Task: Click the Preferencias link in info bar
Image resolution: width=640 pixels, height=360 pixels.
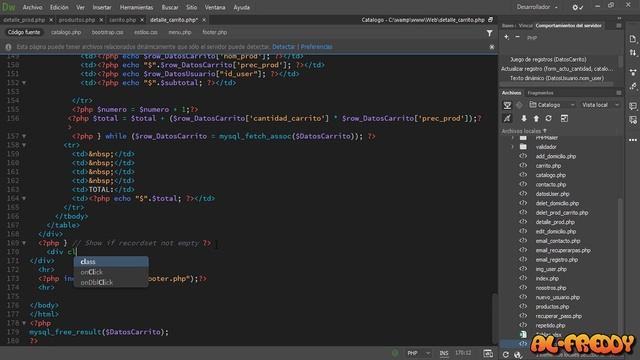Action: point(316,47)
